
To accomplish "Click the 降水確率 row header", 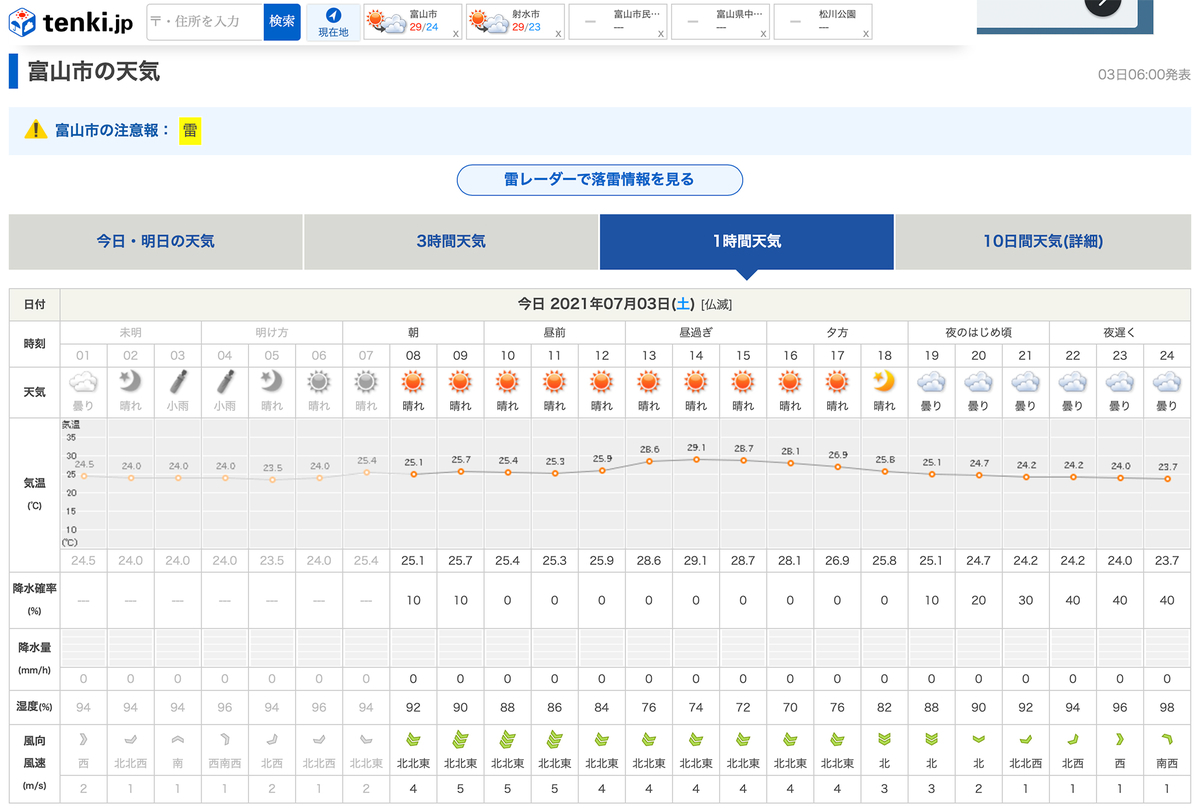I will [x=34, y=599].
